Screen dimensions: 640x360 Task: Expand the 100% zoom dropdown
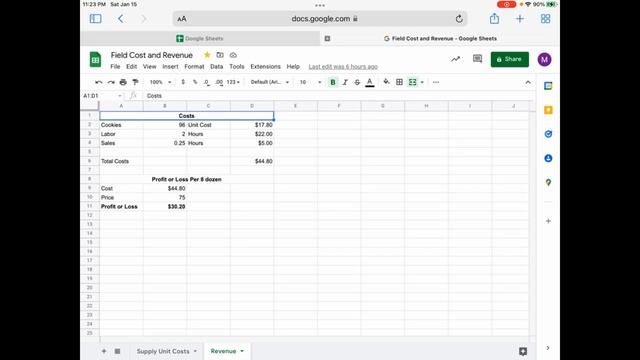click(160, 82)
